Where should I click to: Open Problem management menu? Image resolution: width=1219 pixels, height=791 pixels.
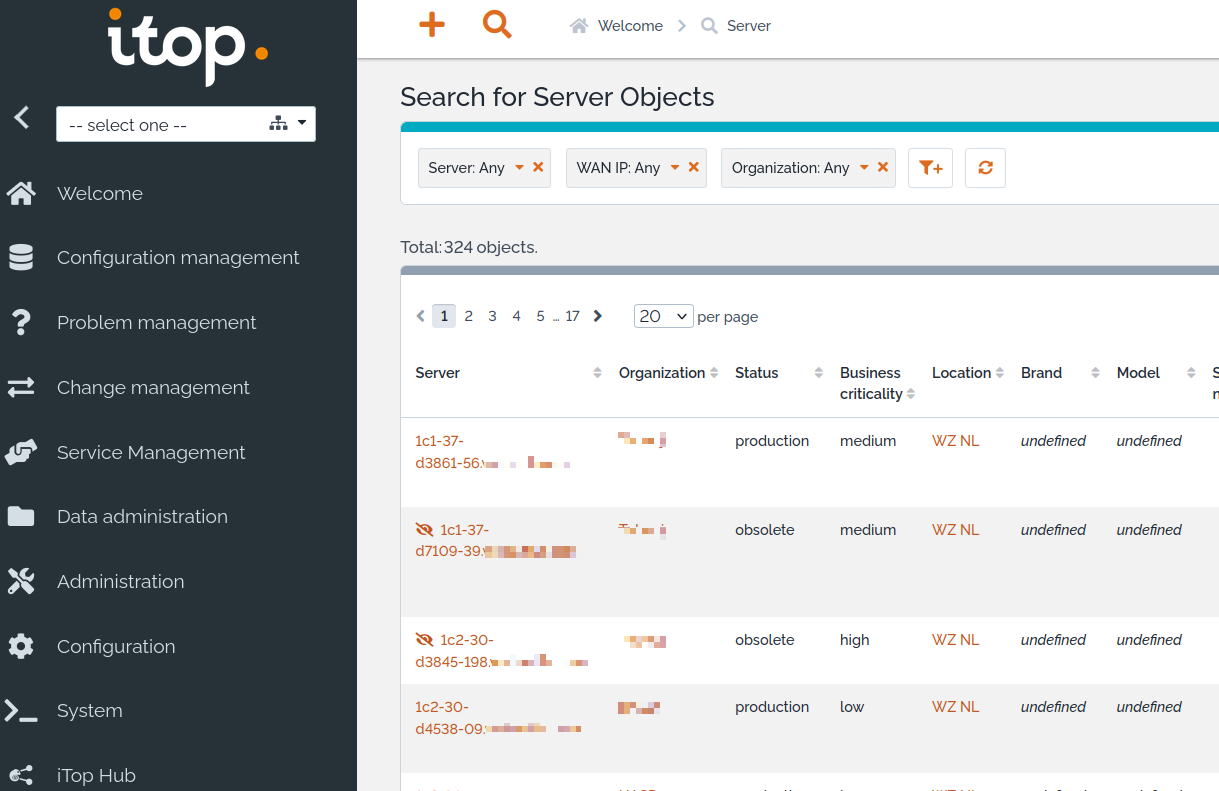(x=156, y=323)
